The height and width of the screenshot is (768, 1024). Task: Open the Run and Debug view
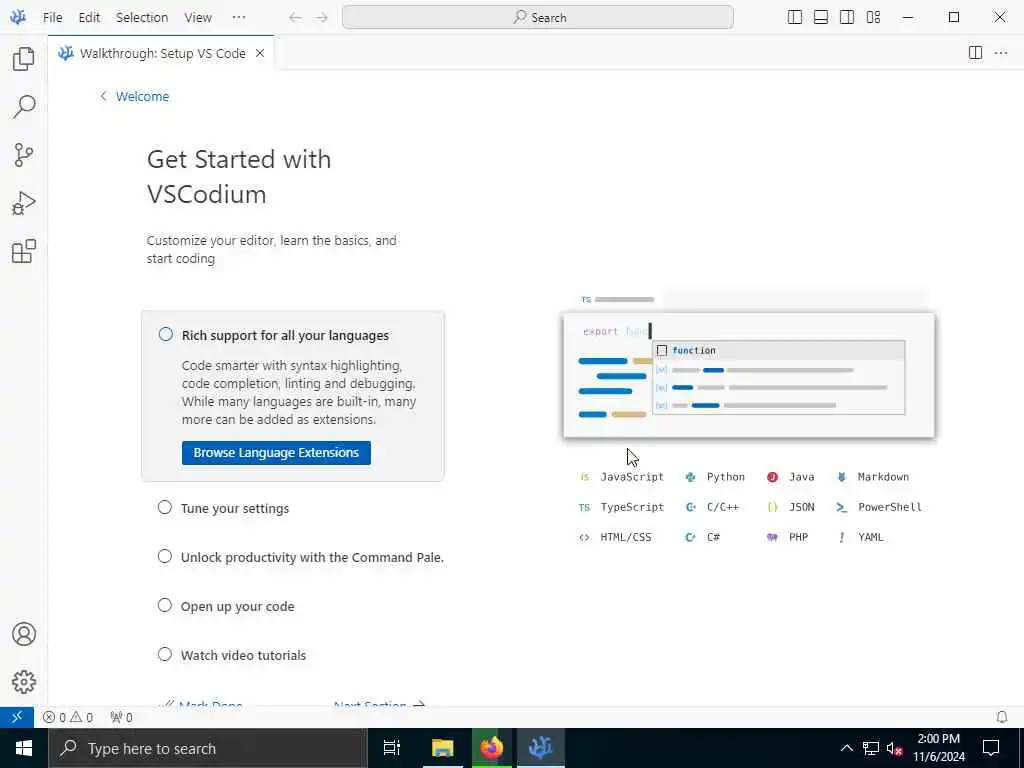click(24, 203)
